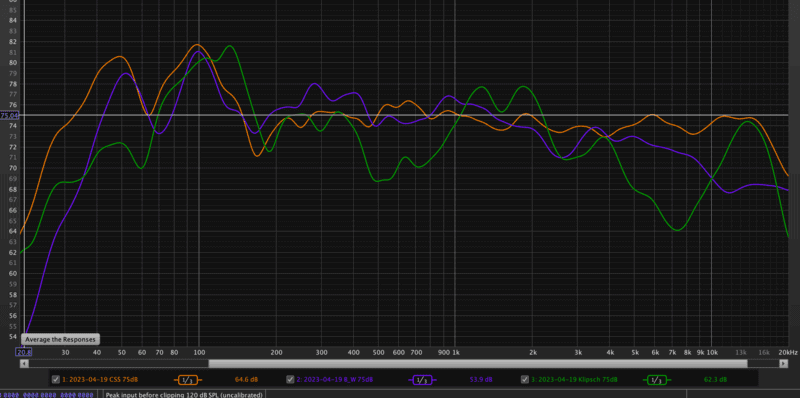Toggle the Klipsch 75dB trace checkbox
Screen dimensions: 800x398
pyautogui.click(x=525, y=379)
